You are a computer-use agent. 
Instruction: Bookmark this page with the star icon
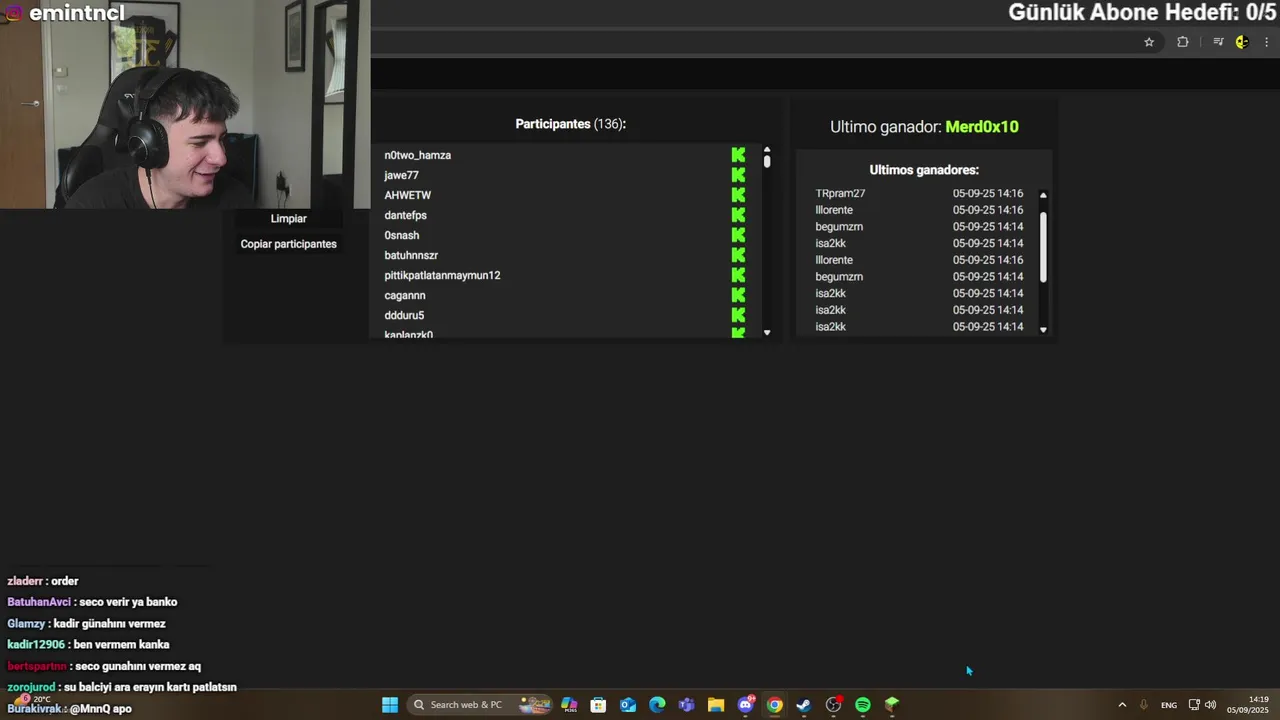1149,42
